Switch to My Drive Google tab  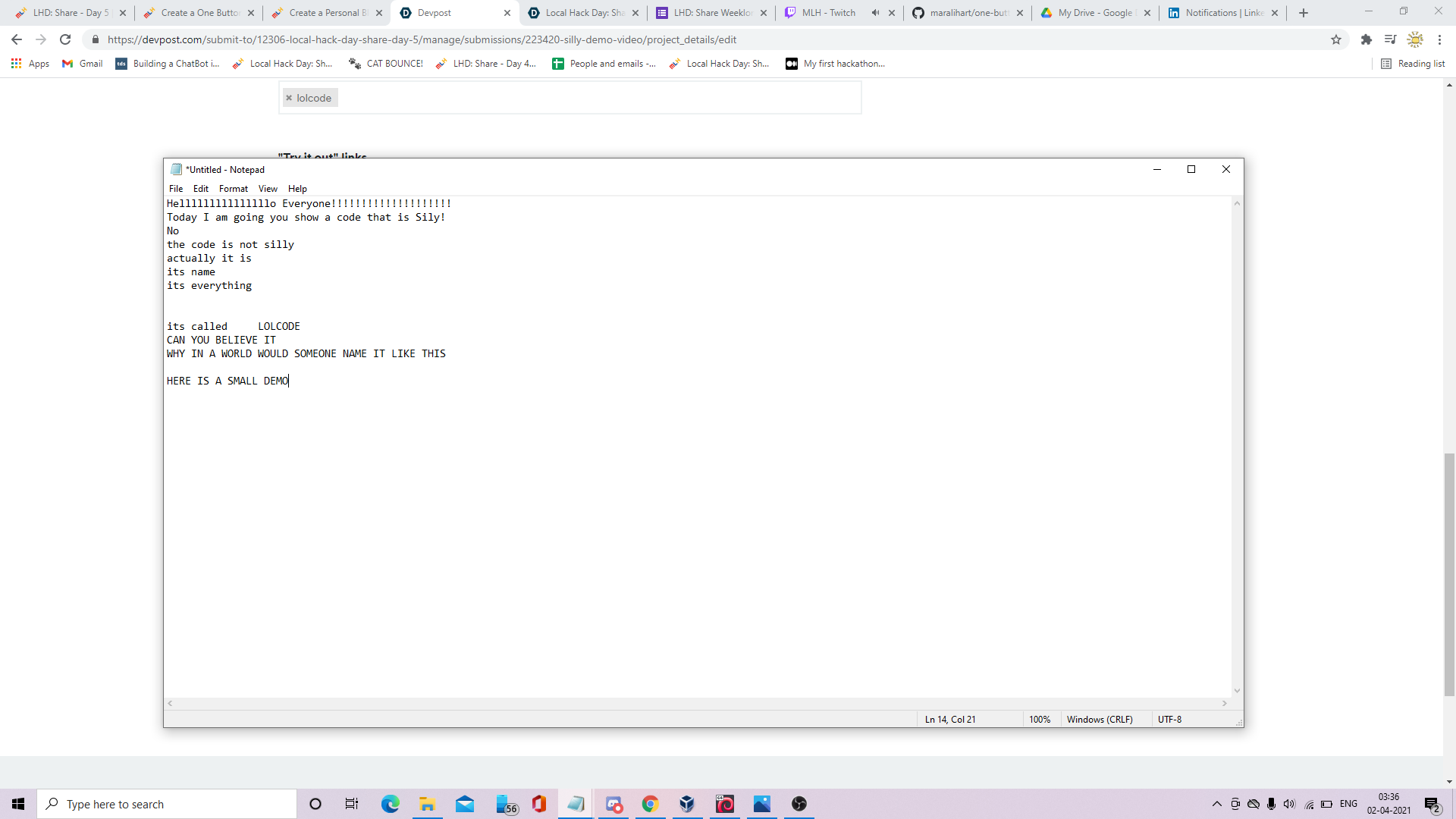[1094, 13]
